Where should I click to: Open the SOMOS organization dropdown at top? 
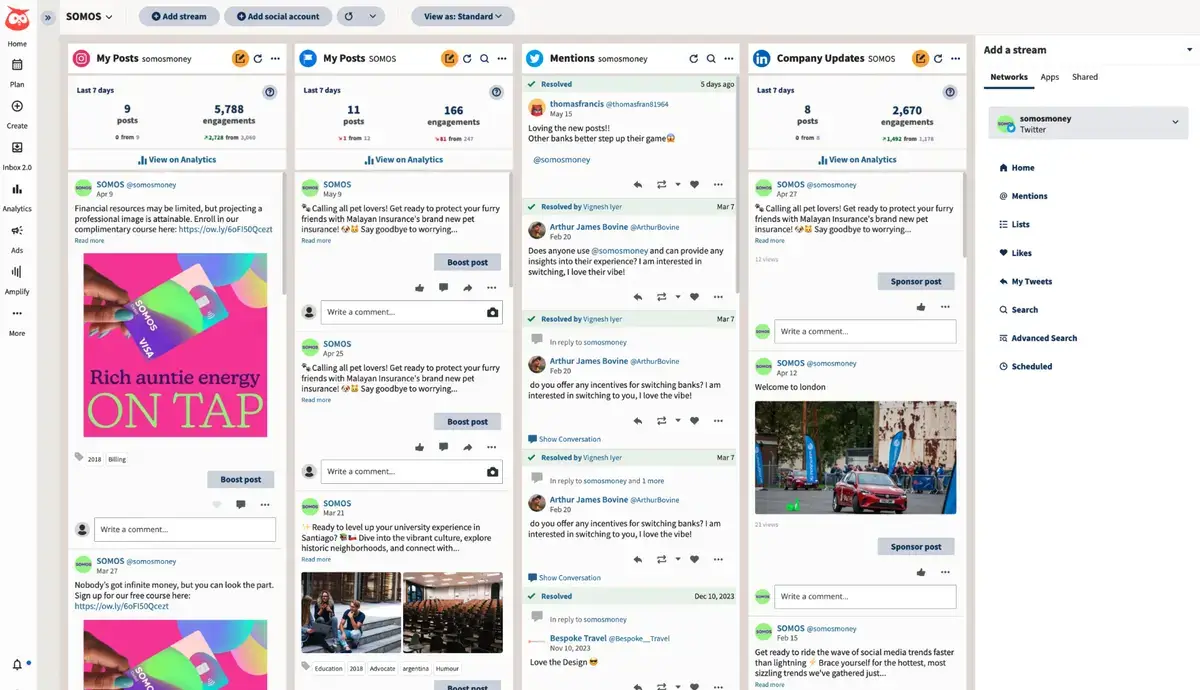88,16
